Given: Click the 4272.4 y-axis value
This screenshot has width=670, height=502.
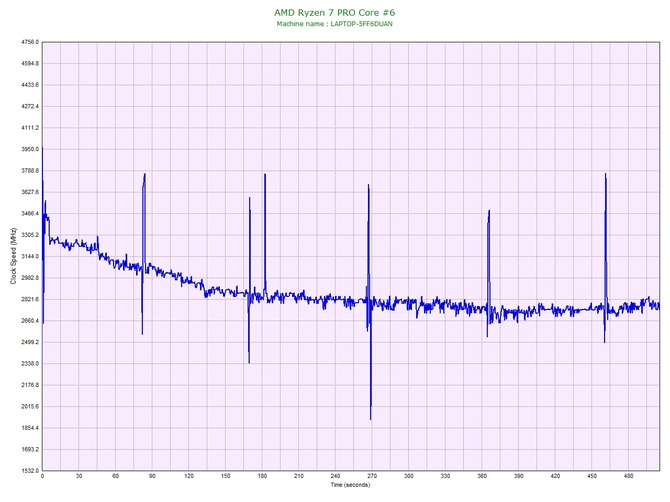Looking at the screenshot, I should point(30,106).
